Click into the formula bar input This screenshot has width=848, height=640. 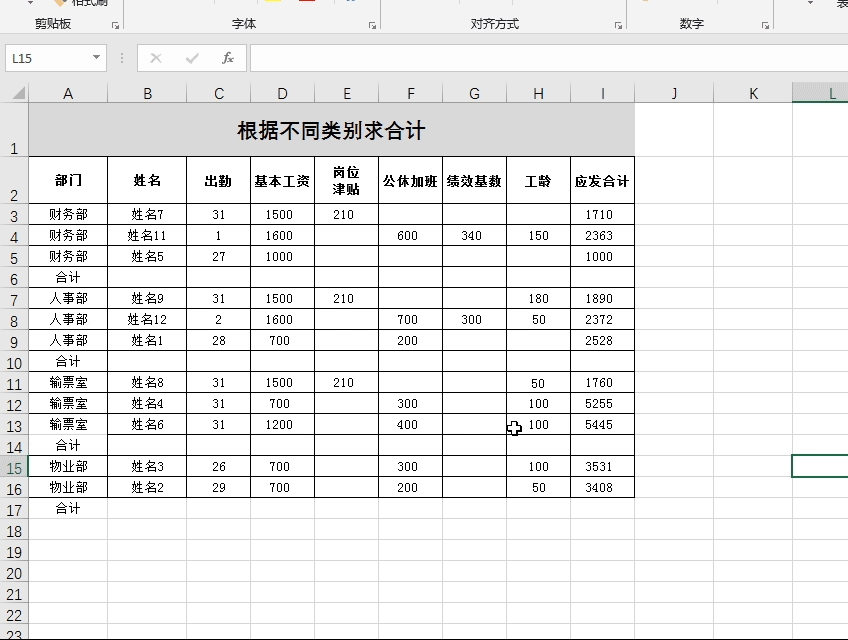[549, 58]
